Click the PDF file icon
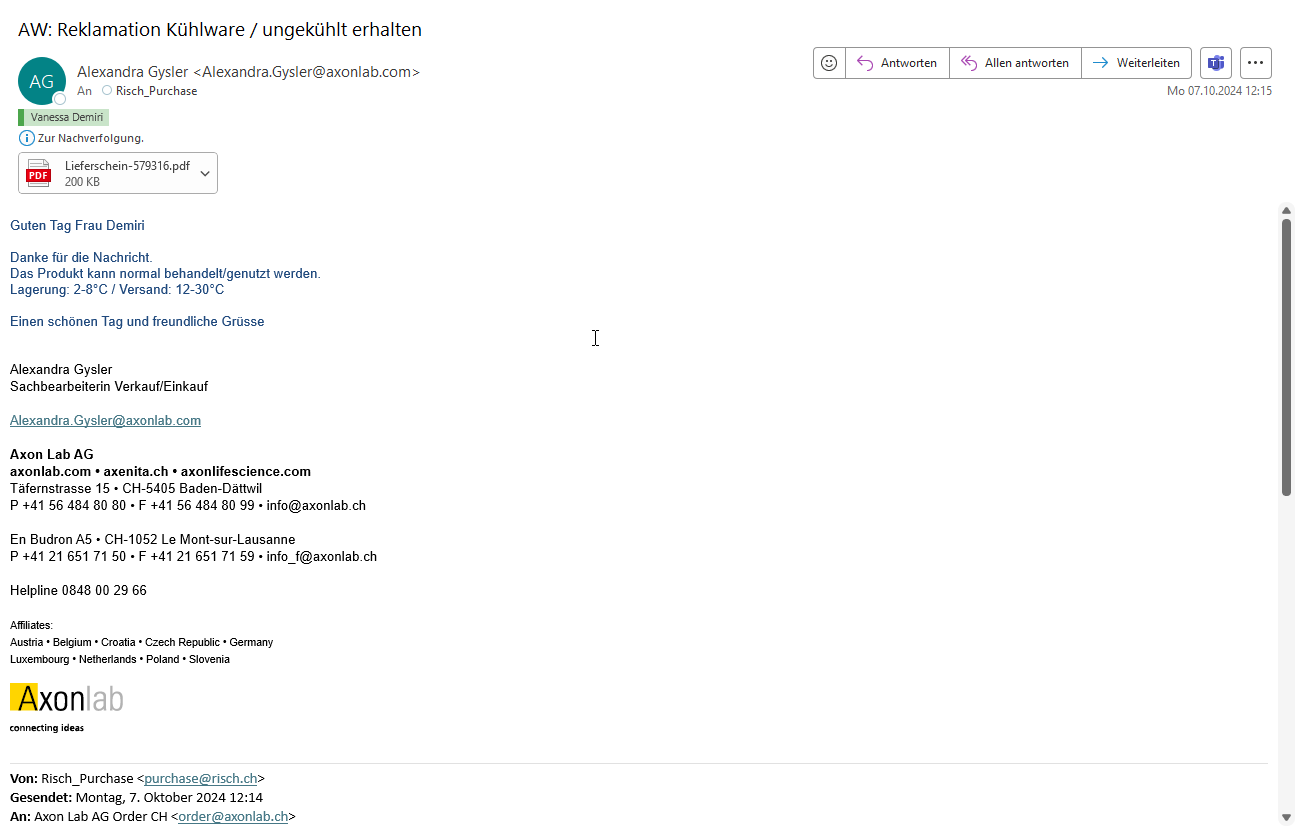The width and height of the screenshot is (1295, 826). (39, 173)
